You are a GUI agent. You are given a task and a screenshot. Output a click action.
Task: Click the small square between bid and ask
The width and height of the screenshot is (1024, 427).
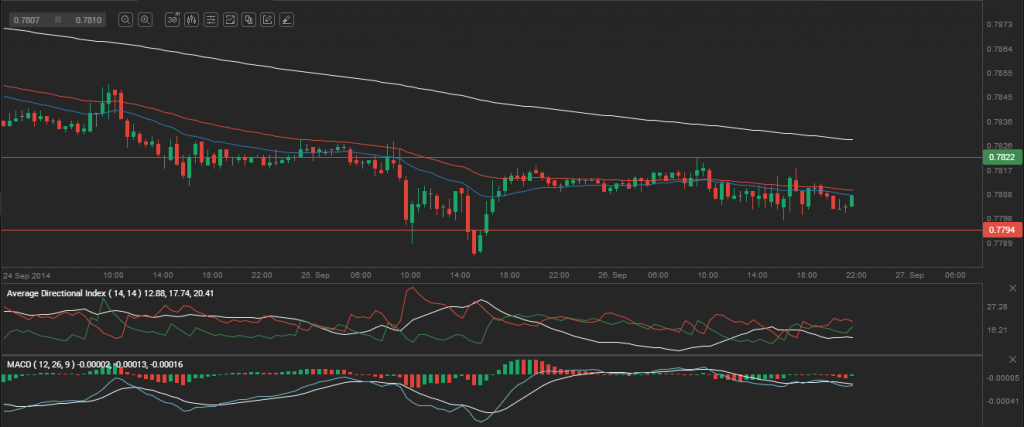pos(58,19)
